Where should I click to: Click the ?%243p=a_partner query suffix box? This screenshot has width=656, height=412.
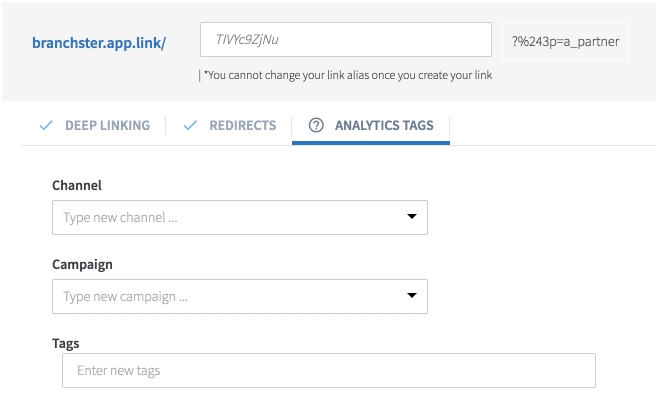click(x=565, y=44)
